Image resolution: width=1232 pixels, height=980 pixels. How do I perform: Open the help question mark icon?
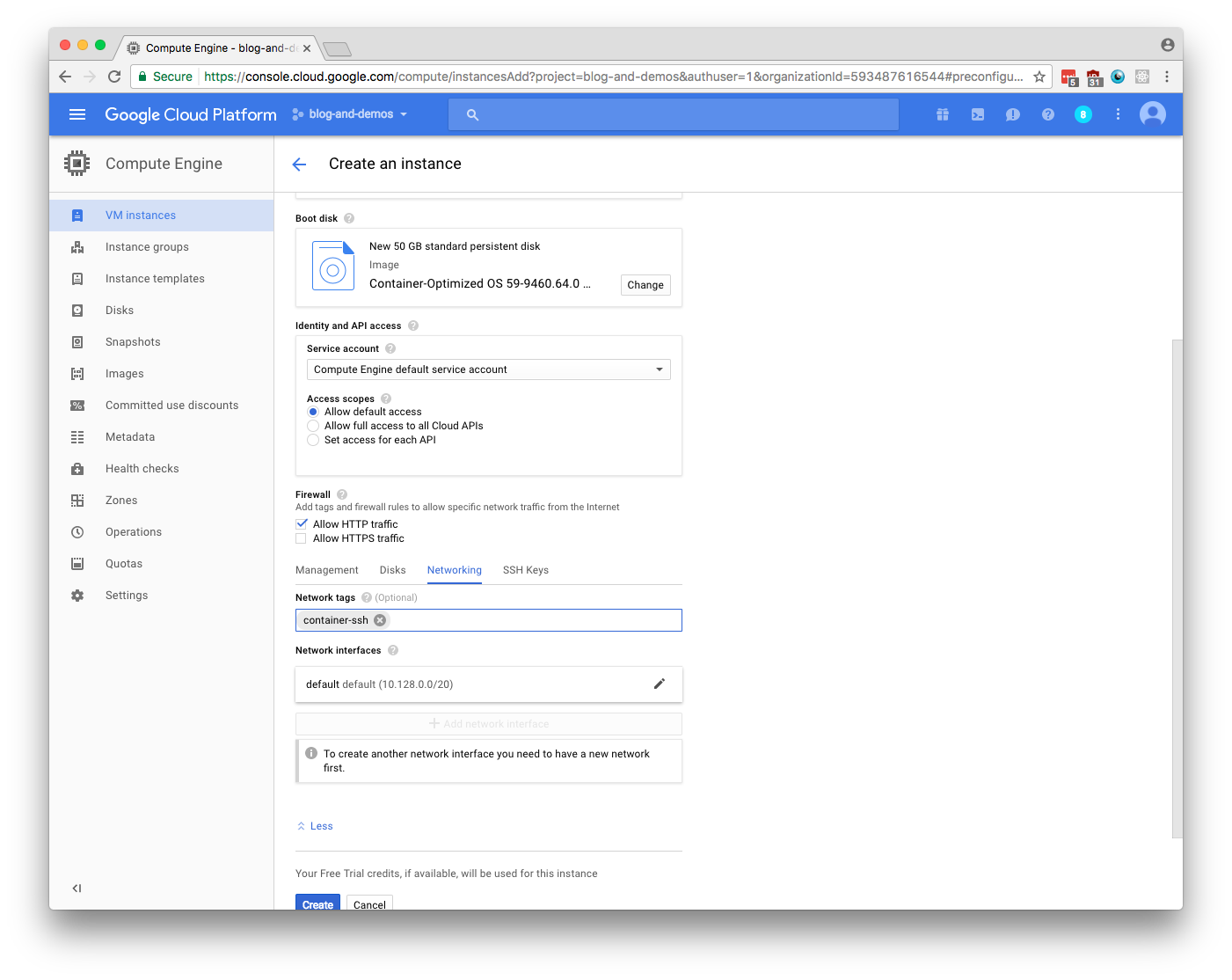pyautogui.click(x=1048, y=114)
